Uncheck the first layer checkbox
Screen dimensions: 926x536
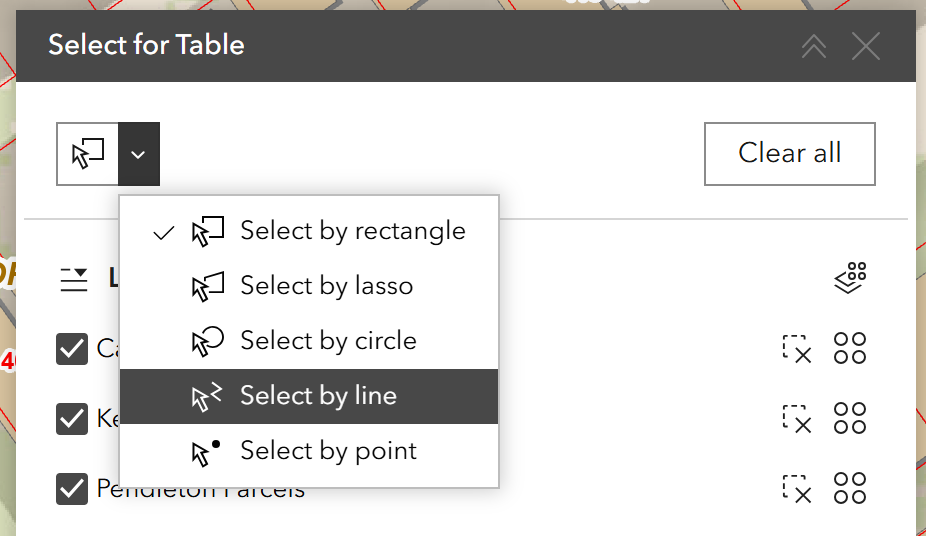click(x=72, y=349)
